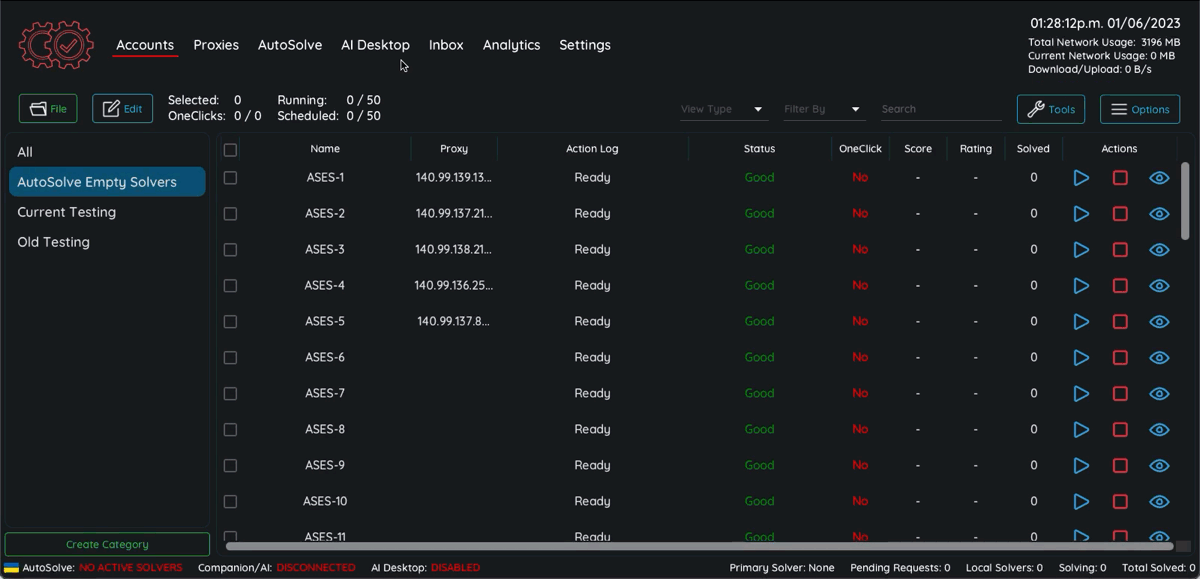This screenshot has width=1200, height=579.
Task: Click the gear checkmark app logo
Action: coord(56,44)
